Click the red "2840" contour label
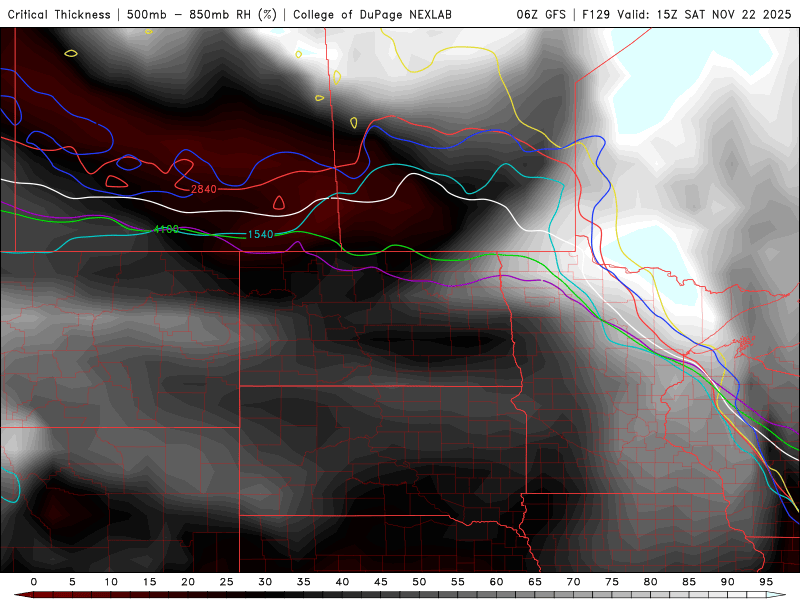Viewport: 800px width, 600px height. point(204,189)
